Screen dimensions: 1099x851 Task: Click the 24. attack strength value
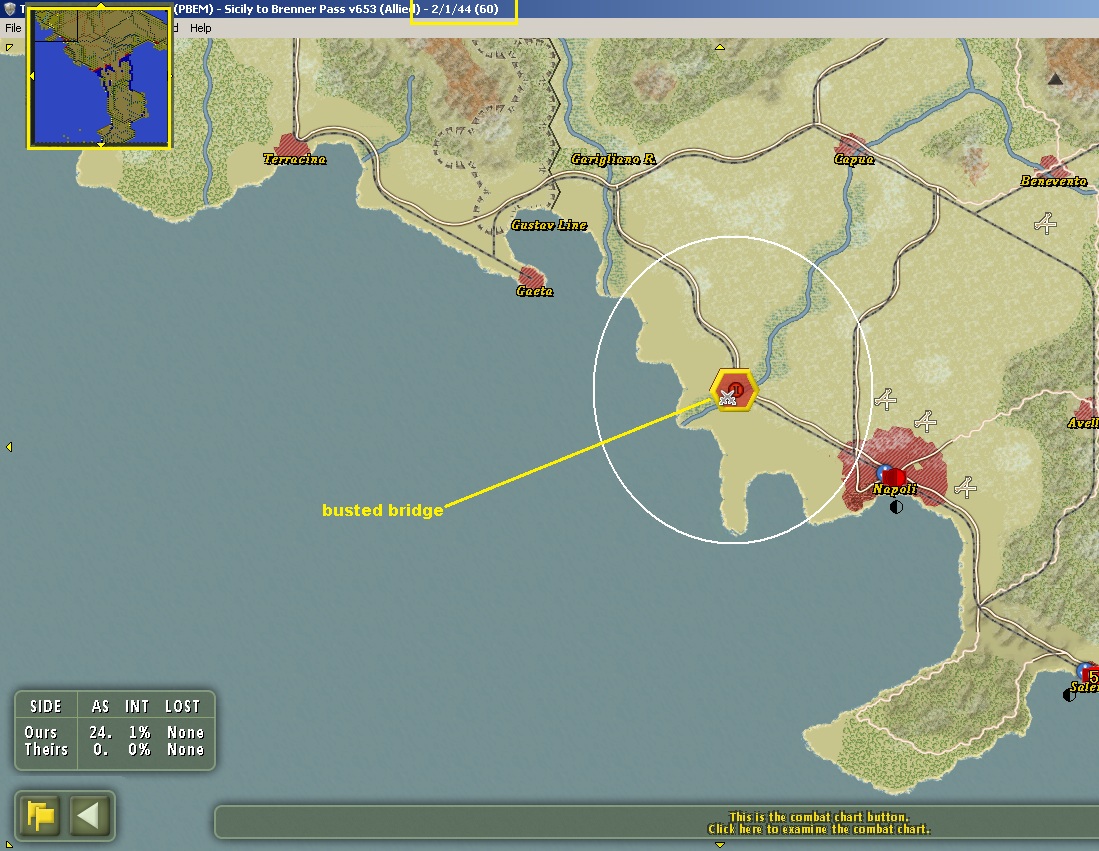pyautogui.click(x=100, y=733)
